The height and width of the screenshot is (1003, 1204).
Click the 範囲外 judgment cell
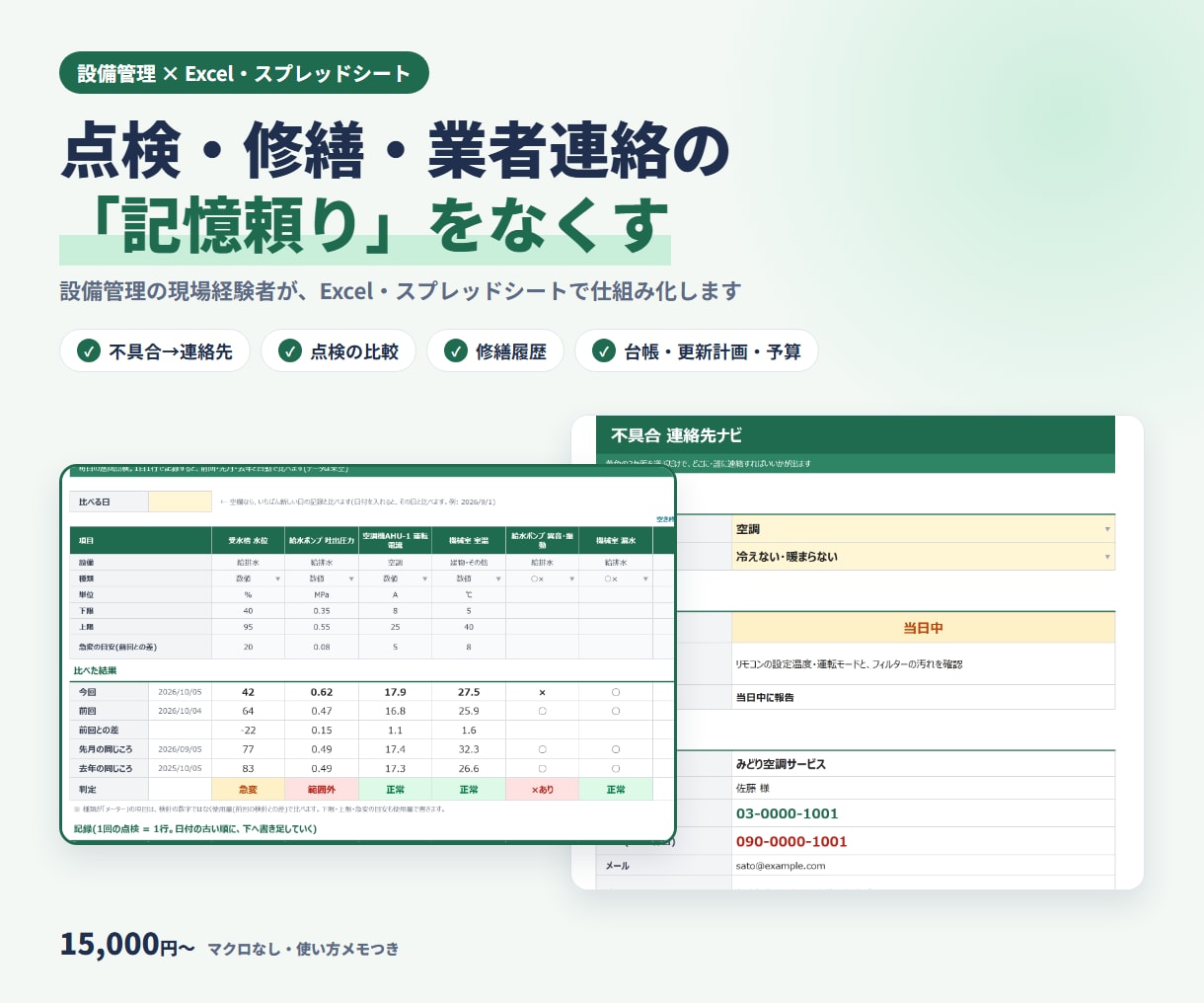(x=322, y=790)
